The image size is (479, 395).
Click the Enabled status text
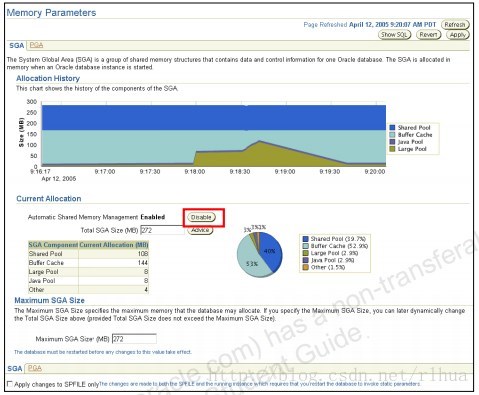coord(153,217)
